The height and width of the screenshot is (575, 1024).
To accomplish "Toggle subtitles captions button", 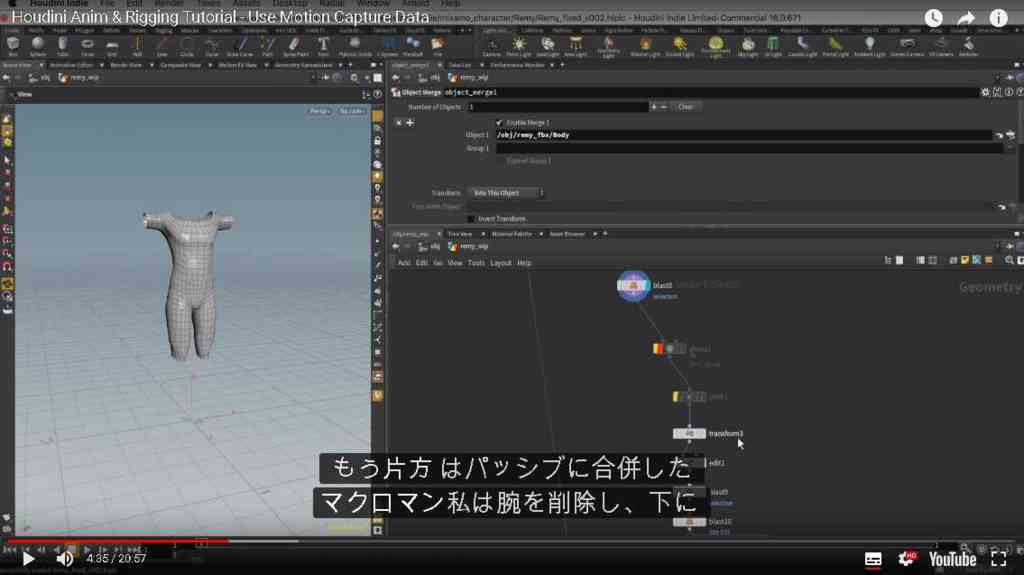I will (872, 559).
